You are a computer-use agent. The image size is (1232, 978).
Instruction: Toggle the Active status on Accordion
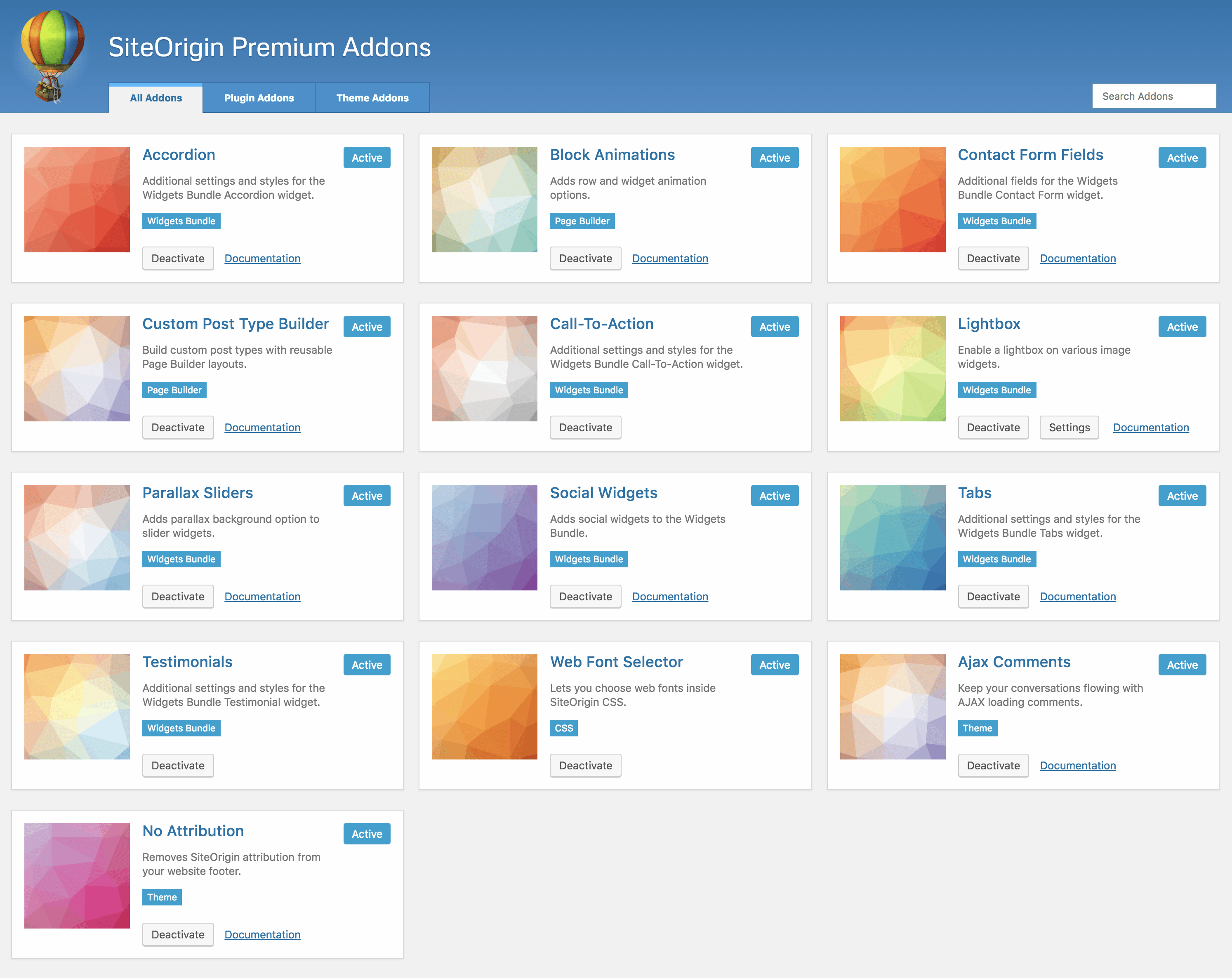366,158
